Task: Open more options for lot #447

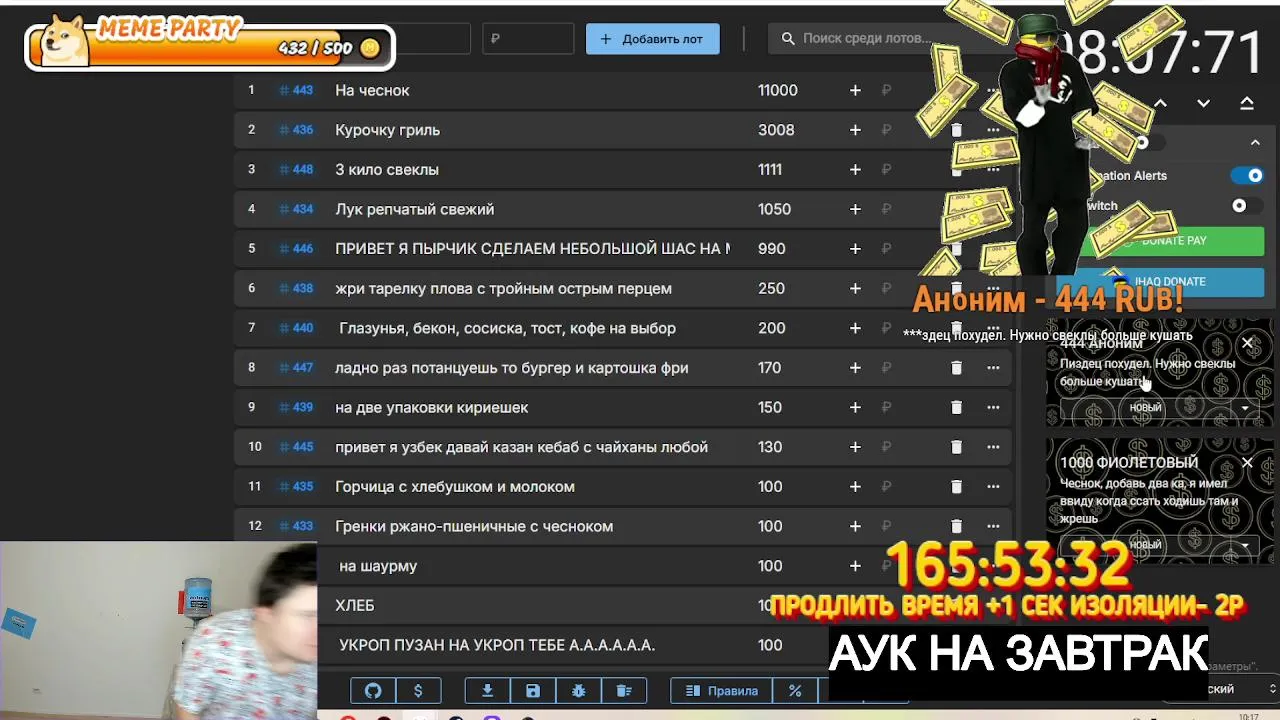Action: point(993,368)
